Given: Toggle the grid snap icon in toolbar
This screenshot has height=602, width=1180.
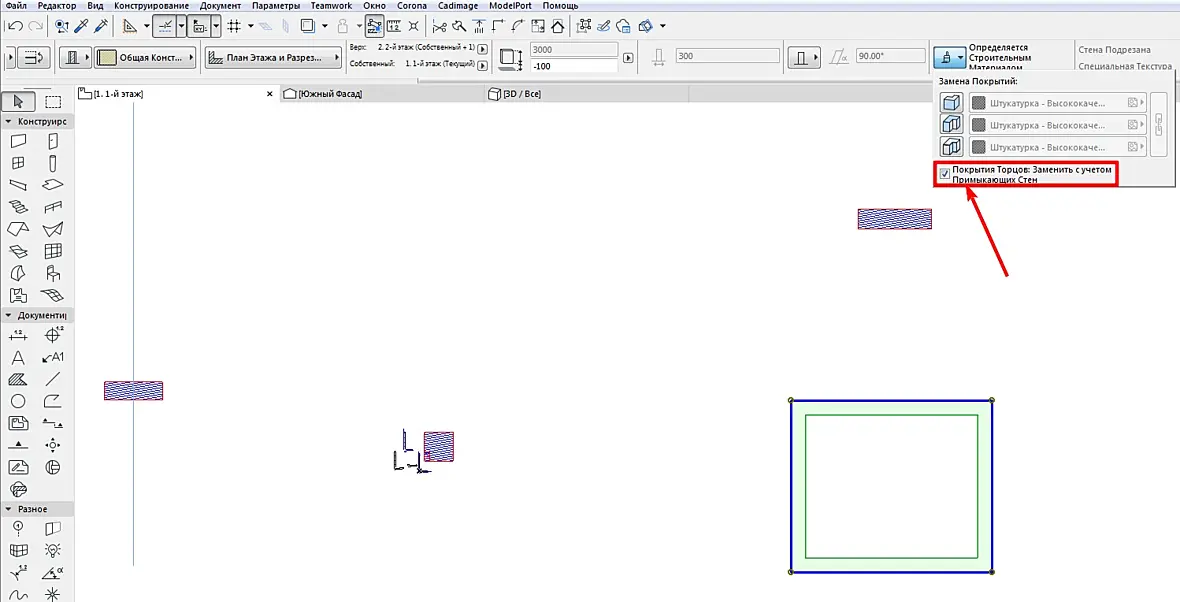Looking at the screenshot, I should click(x=234, y=26).
